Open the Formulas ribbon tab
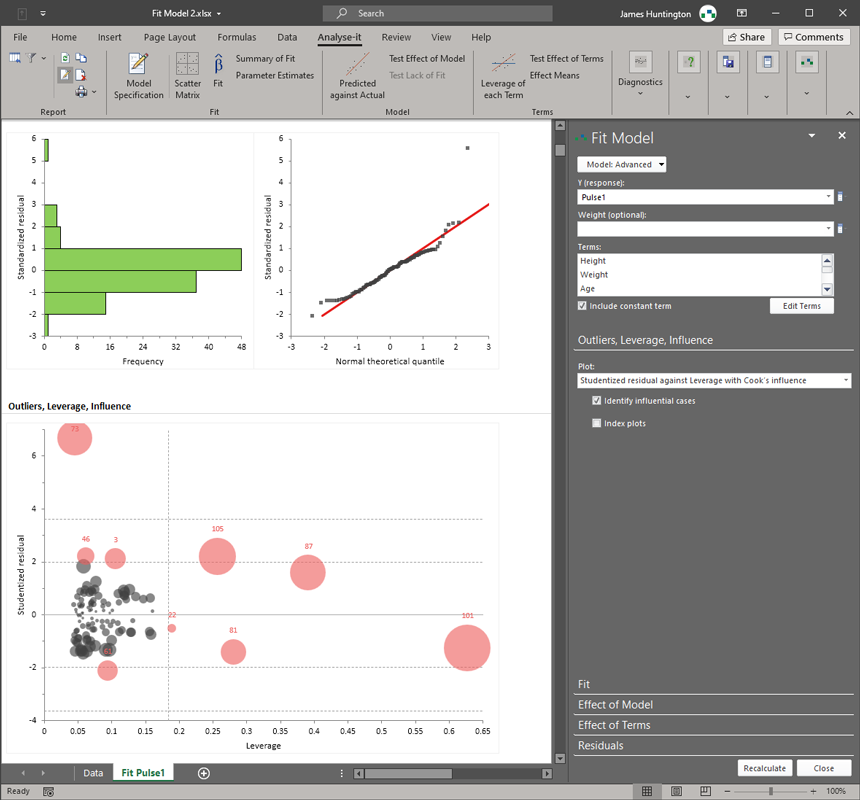 click(236, 37)
